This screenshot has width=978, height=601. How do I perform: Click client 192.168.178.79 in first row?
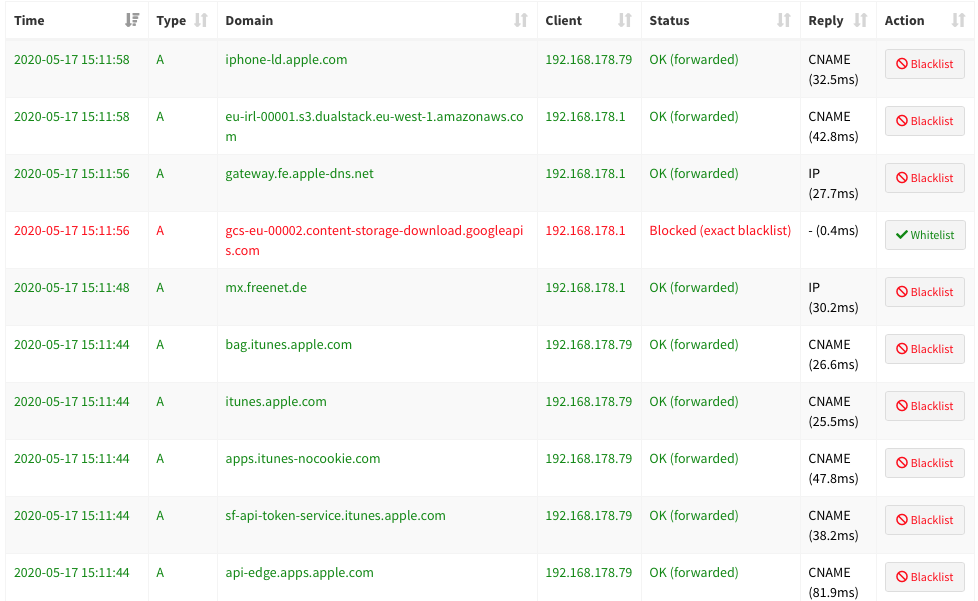(x=588, y=59)
